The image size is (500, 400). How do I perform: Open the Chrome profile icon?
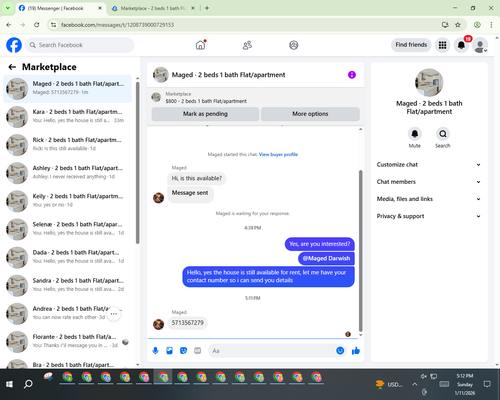[x=477, y=25]
